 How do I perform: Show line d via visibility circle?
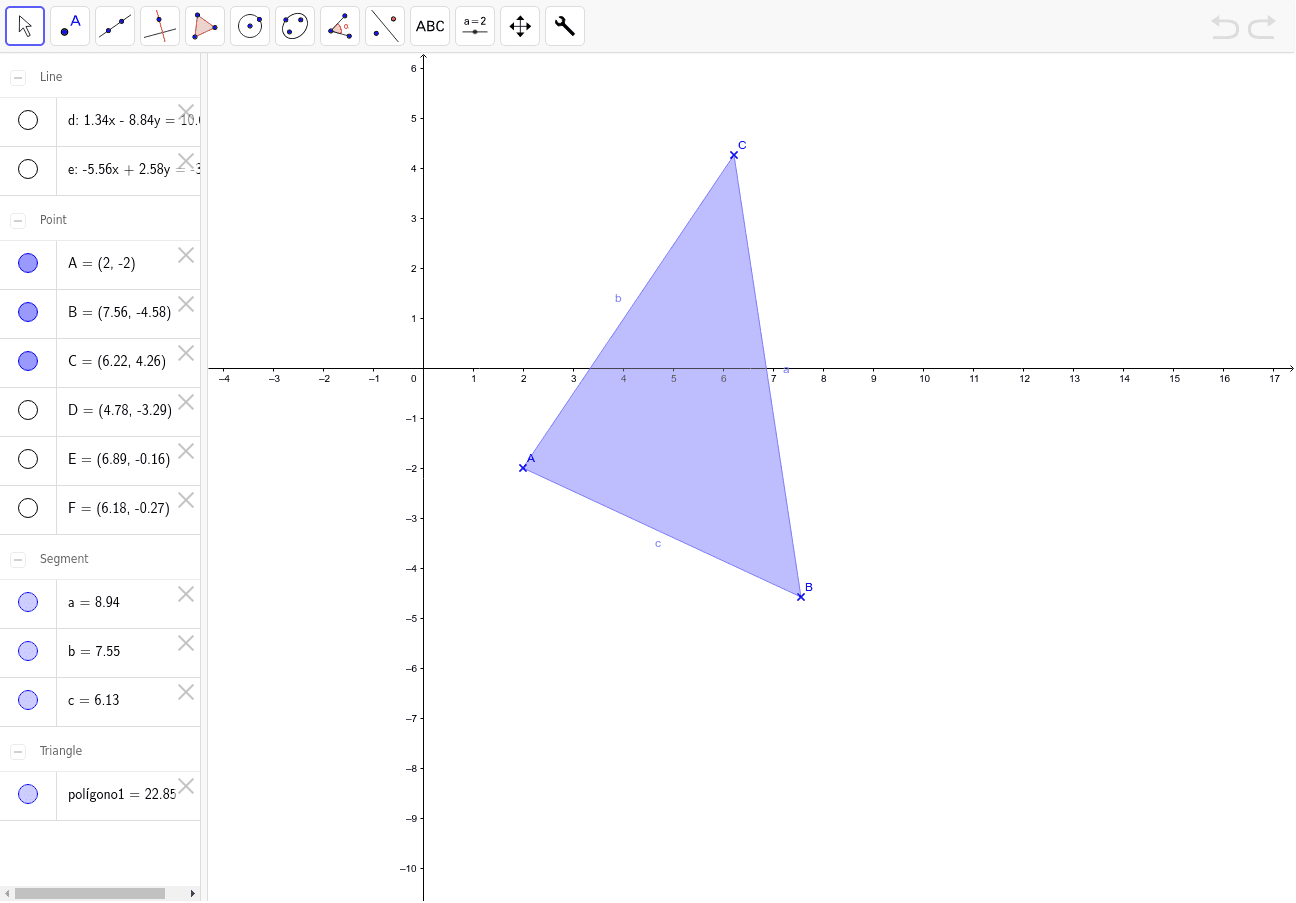[x=28, y=120]
